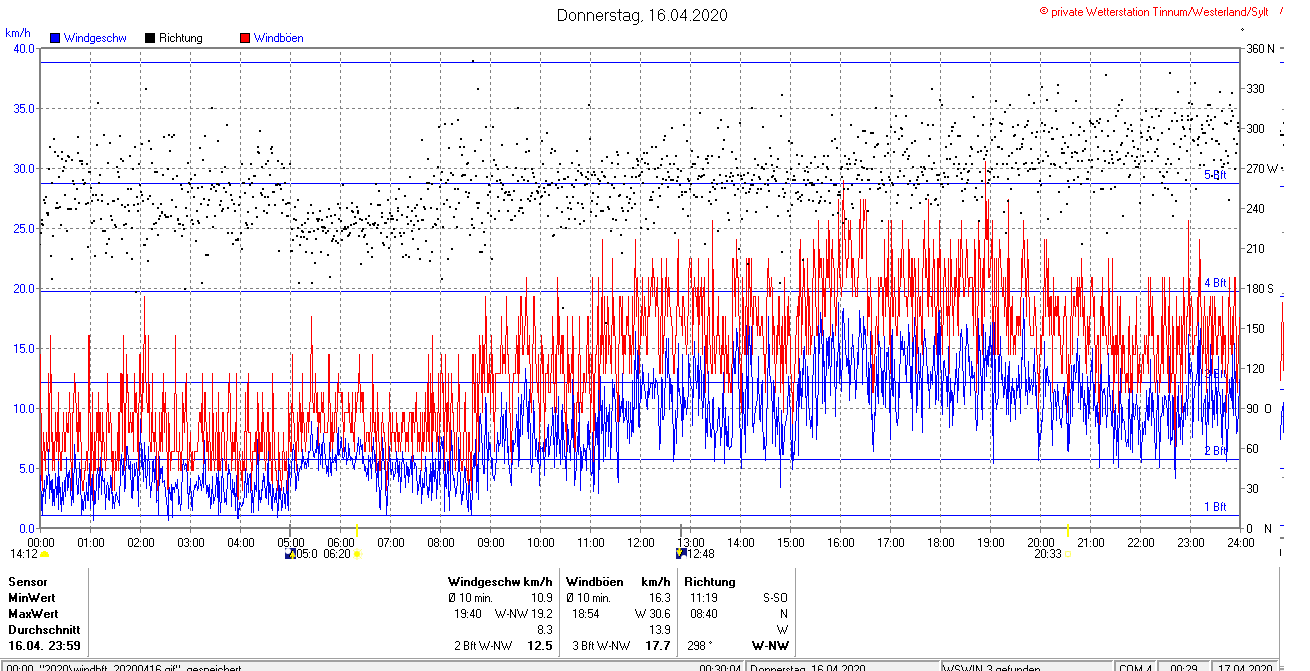
Task: Click the km/h axis unit label
Action: [18, 32]
